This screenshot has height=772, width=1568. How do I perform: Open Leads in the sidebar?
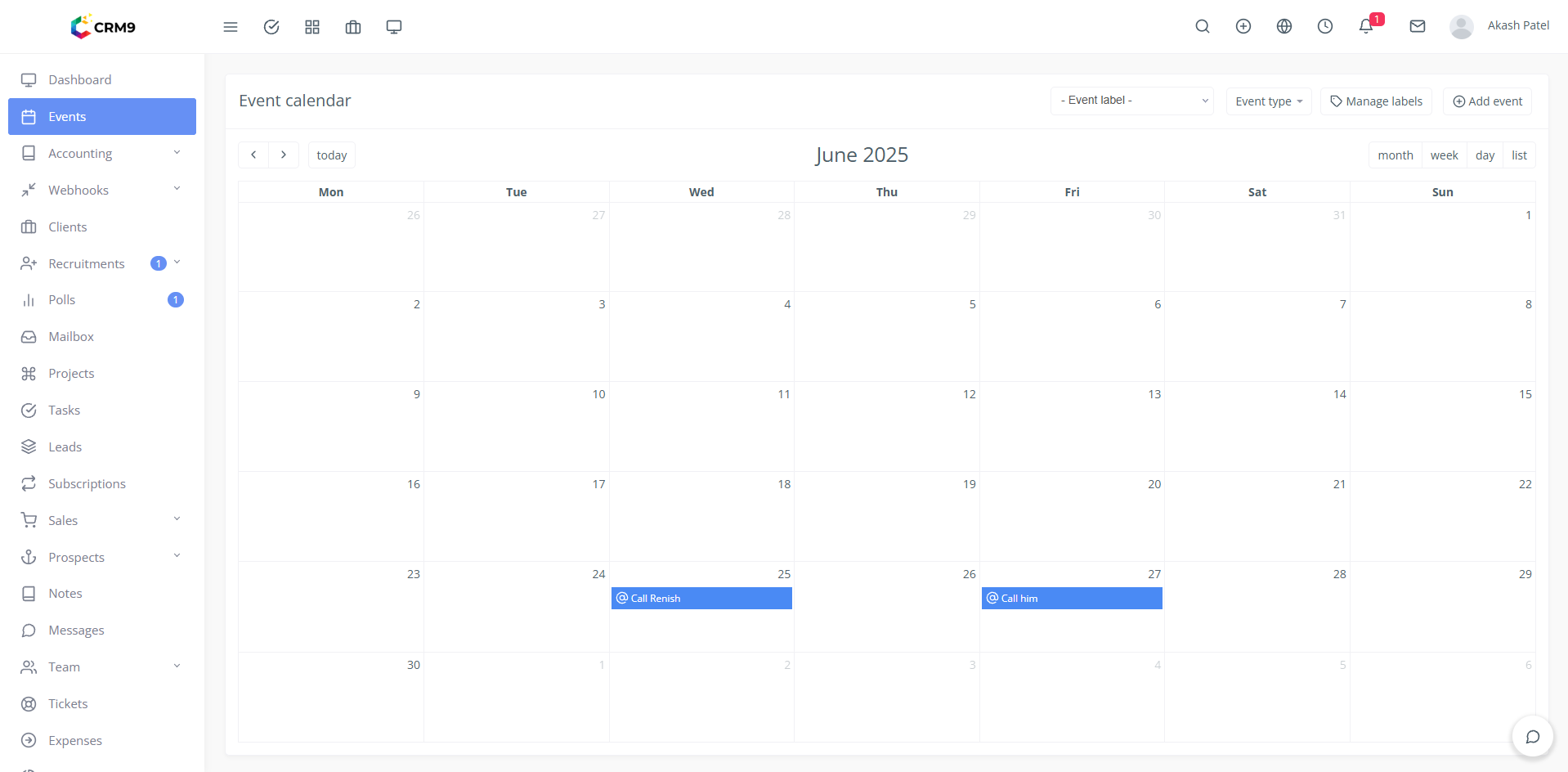tap(65, 447)
